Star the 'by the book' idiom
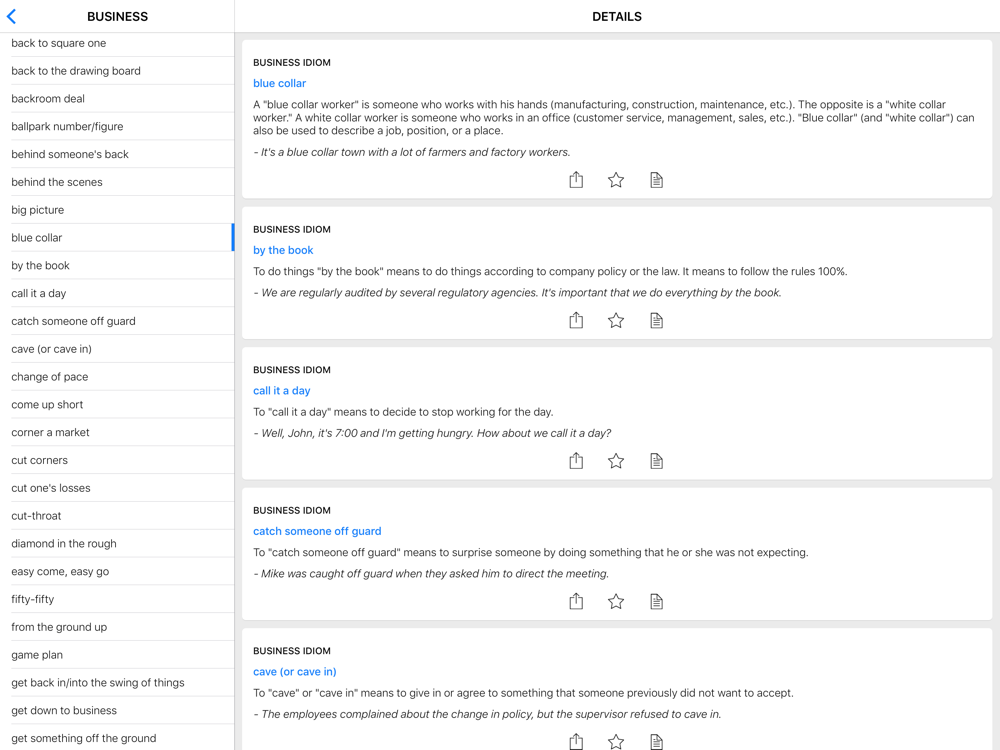 point(616,320)
